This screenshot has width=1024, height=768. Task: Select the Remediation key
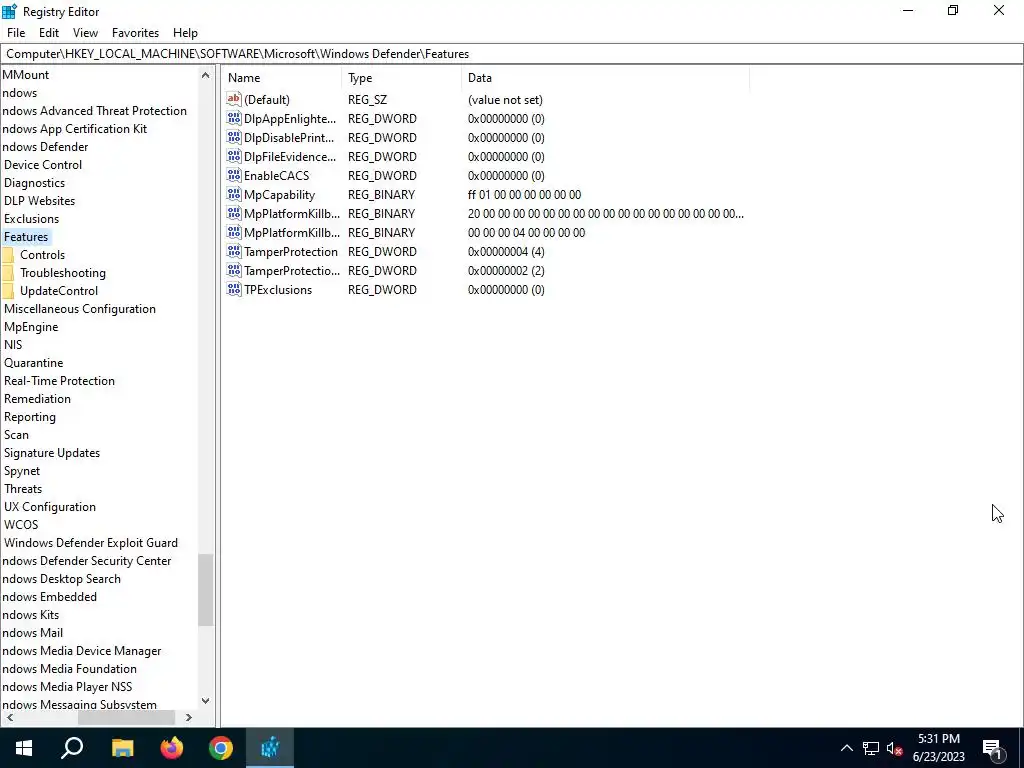37,398
